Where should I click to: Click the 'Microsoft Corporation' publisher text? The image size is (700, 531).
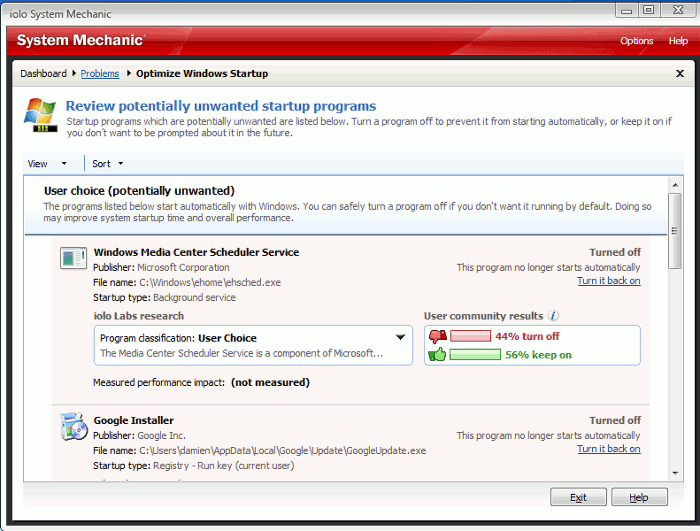click(x=183, y=267)
